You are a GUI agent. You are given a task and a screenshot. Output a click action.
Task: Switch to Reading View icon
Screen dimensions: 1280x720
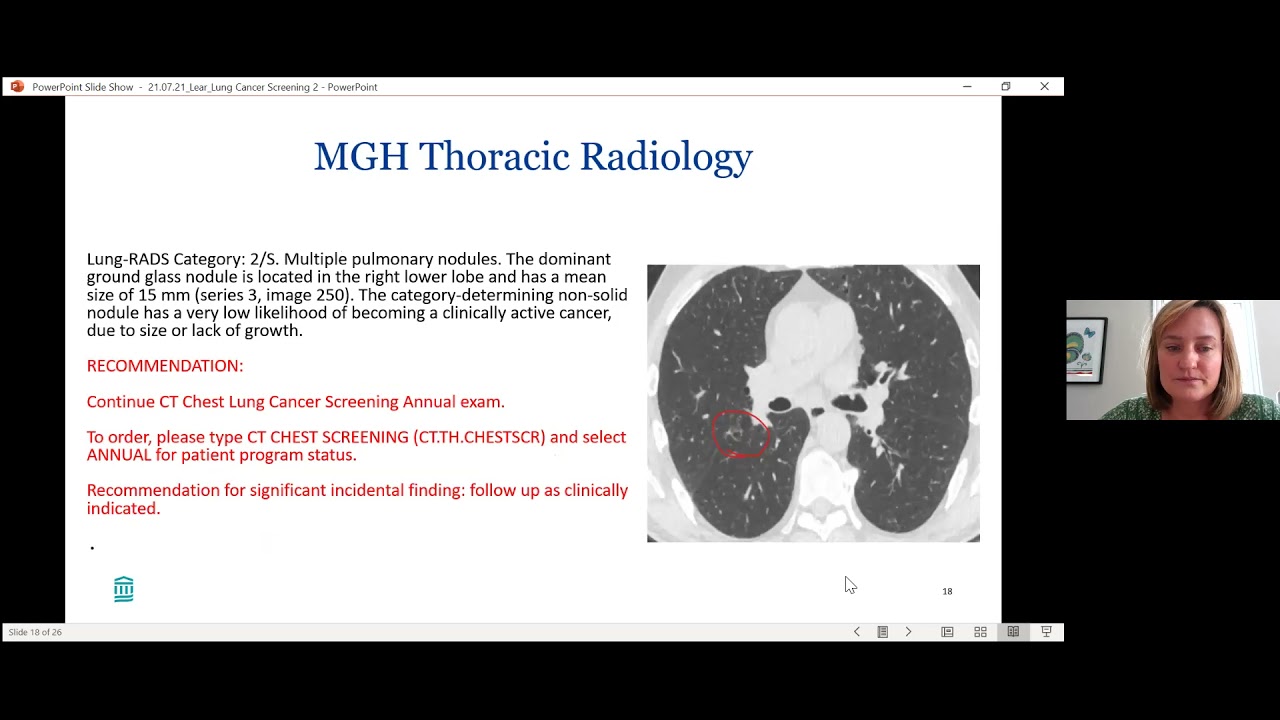coord(1013,632)
